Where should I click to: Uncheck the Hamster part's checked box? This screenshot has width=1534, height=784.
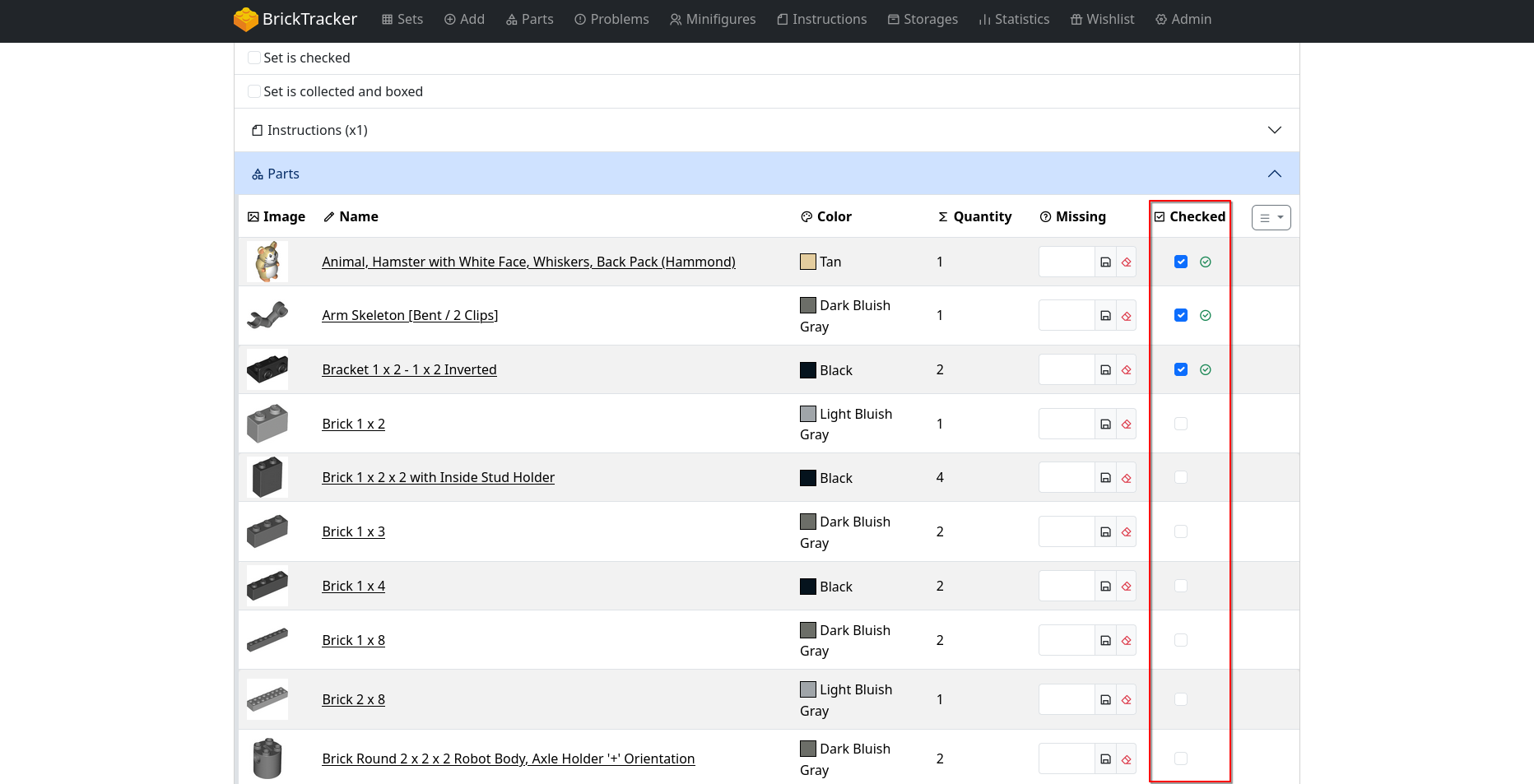(x=1181, y=262)
